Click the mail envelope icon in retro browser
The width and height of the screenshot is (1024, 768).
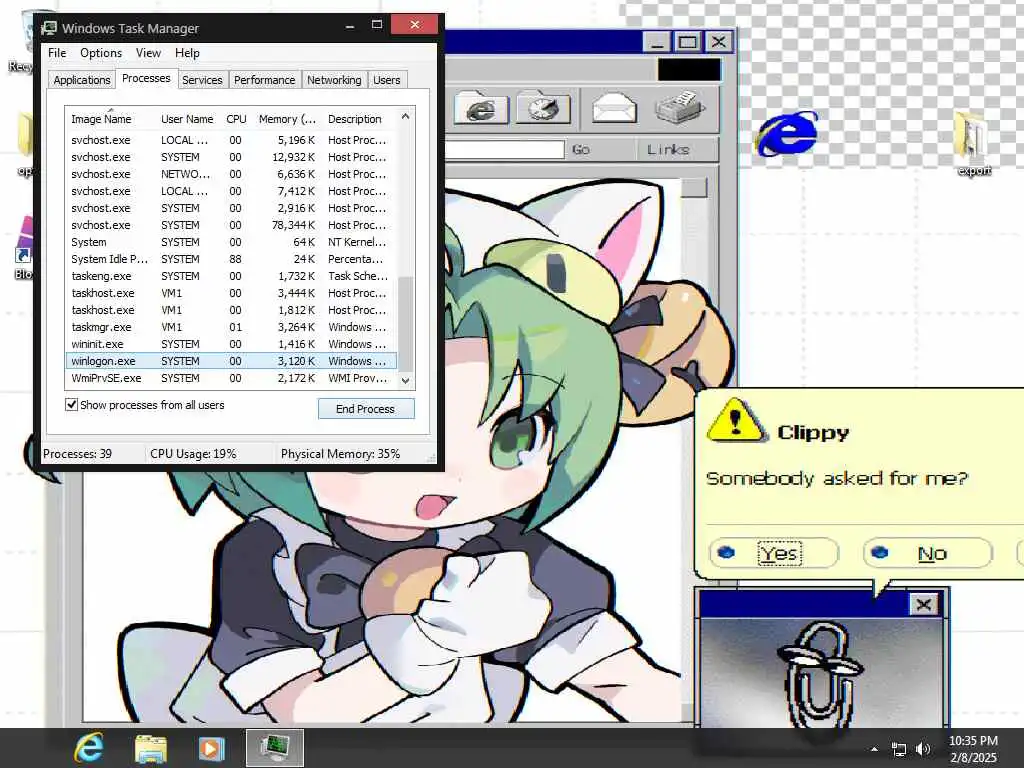coord(614,108)
